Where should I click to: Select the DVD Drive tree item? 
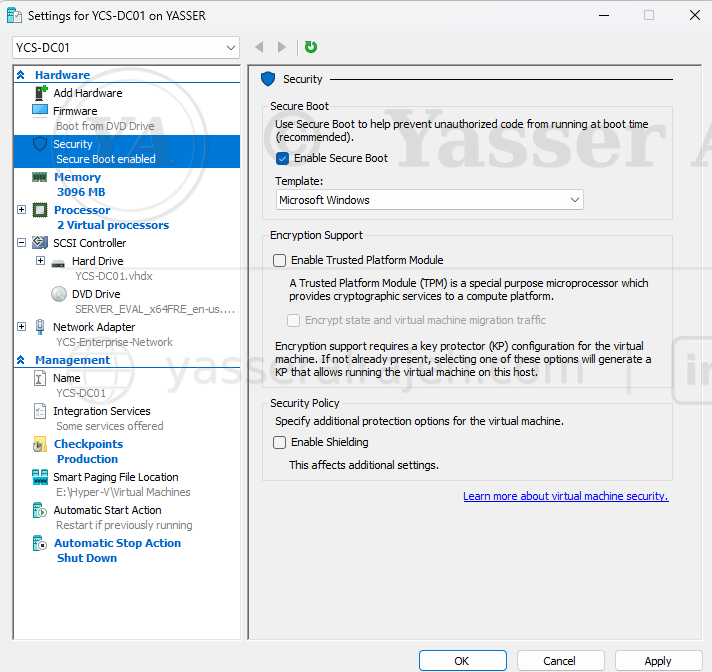coord(96,294)
